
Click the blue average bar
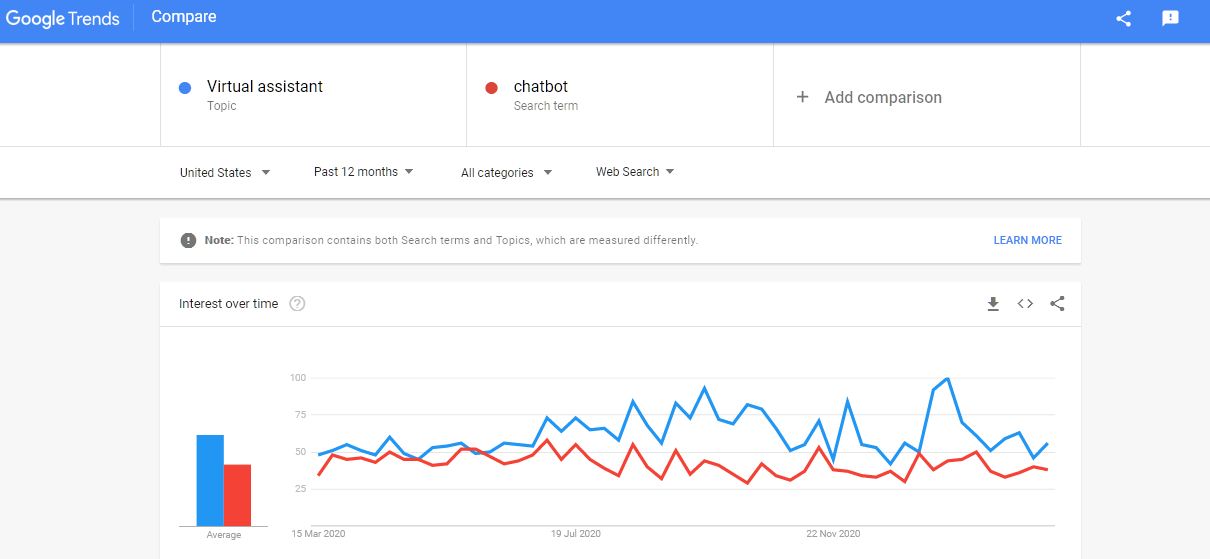(x=210, y=480)
